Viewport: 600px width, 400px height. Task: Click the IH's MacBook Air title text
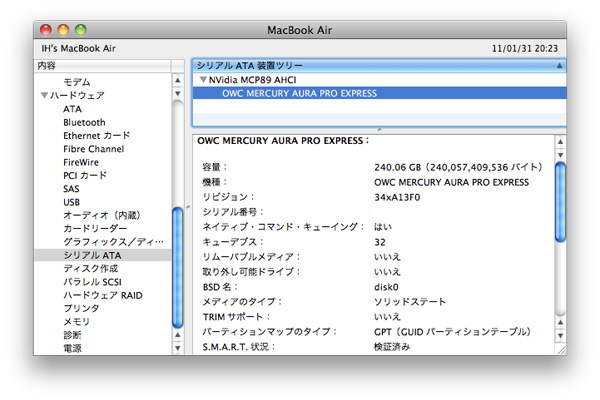point(78,49)
